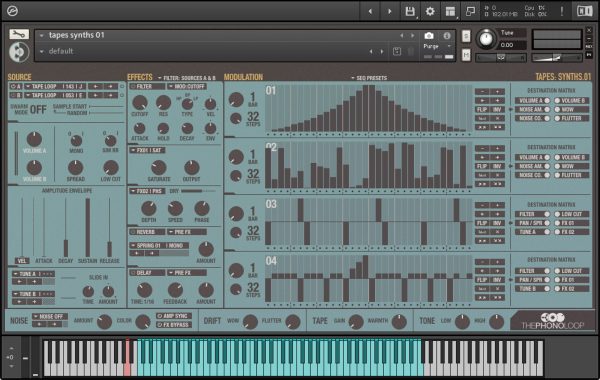Click the NI logo at top right
Screen dimensions: 600x380
pyautogui.click(x=584, y=11)
